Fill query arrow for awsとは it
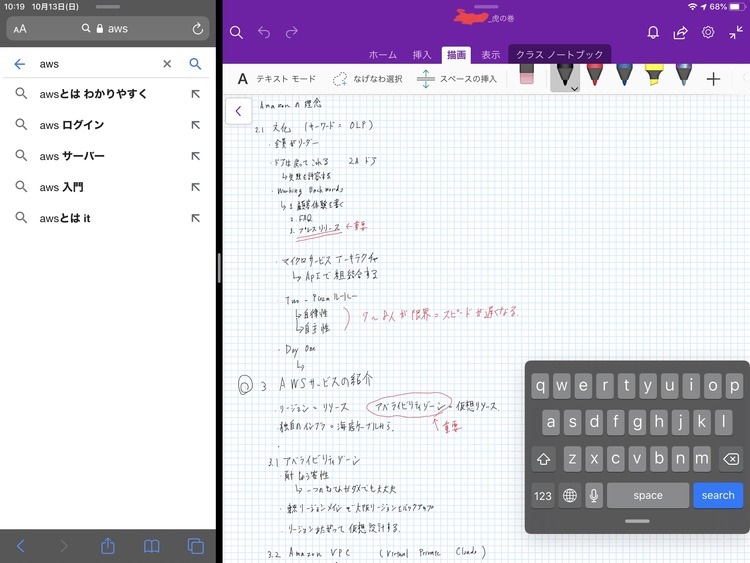Screen dimensions: 750x563 pyautogui.click(x=196, y=218)
